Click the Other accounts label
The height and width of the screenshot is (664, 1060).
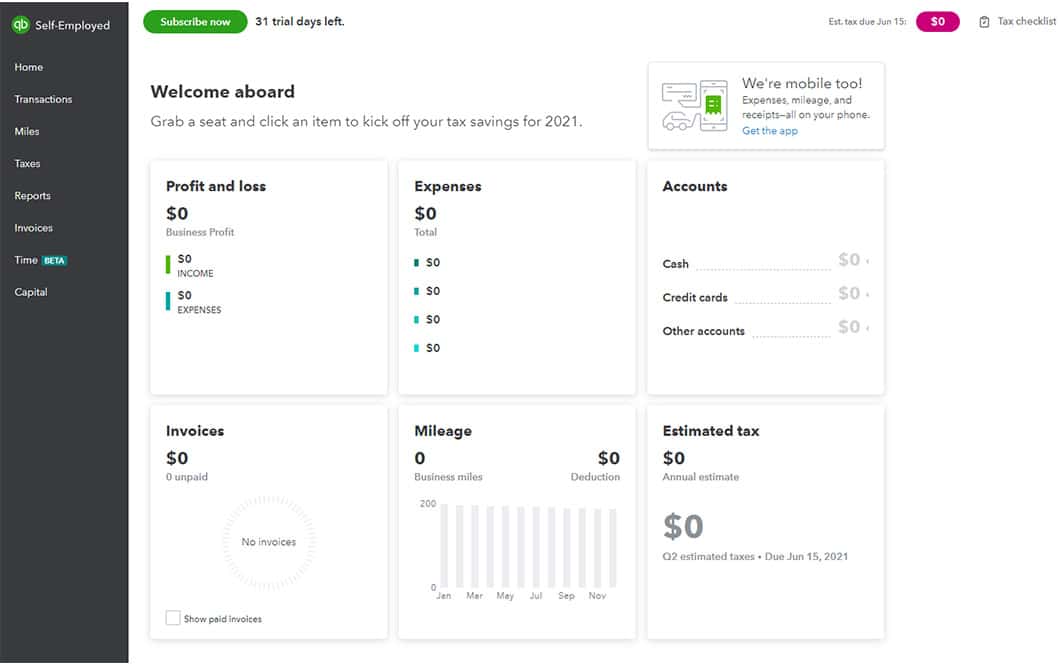click(703, 331)
